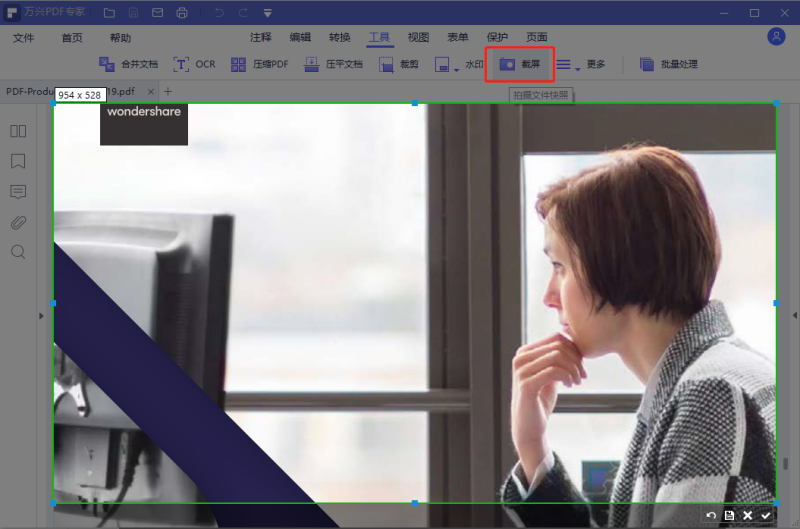800x529 pixels.
Task: Click the 压平文档 flatten tool
Action: pyautogui.click(x=333, y=64)
